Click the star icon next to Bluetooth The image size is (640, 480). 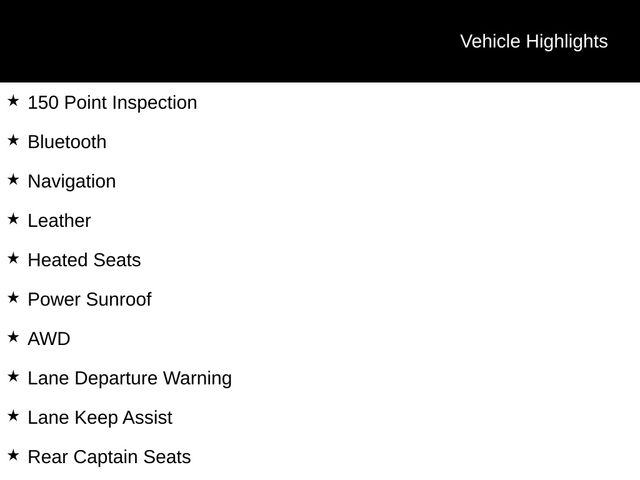(x=13, y=140)
